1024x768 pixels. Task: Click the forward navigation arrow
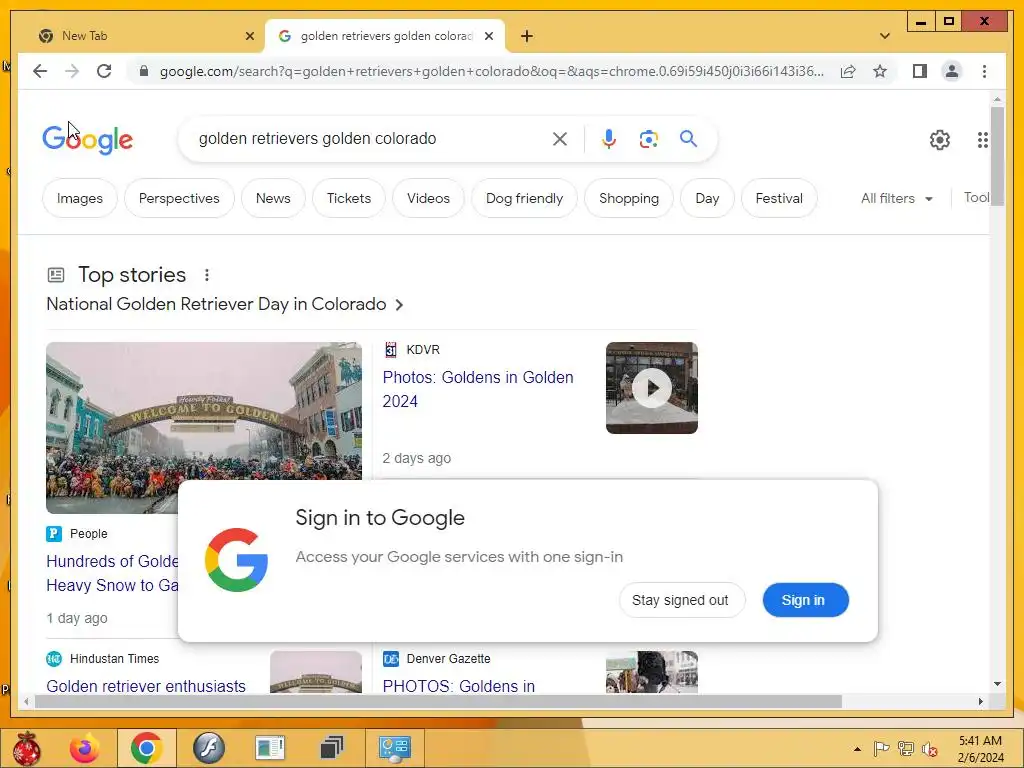tap(72, 71)
